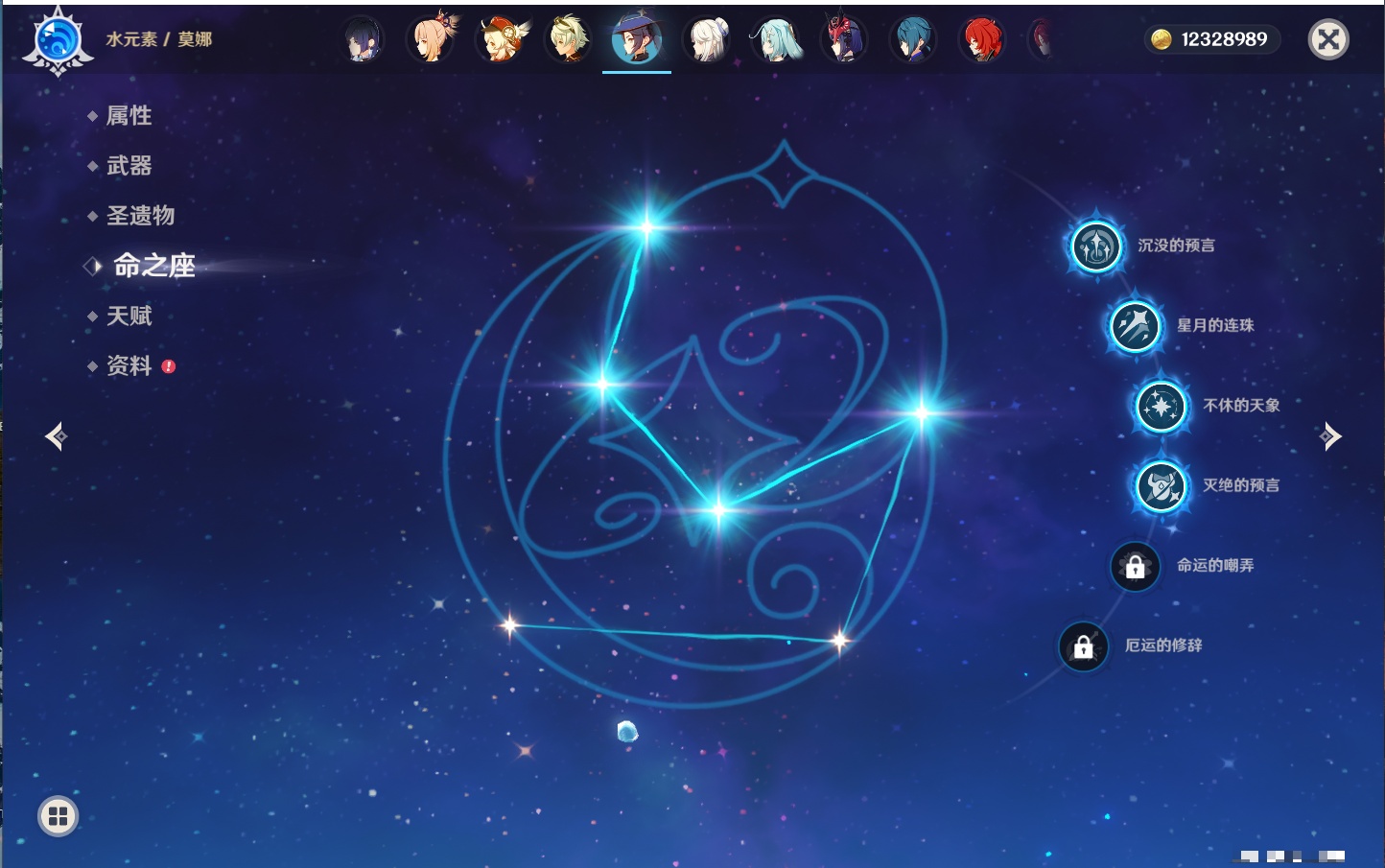Click the glowing top star of the constellation
The height and width of the screenshot is (868, 1385).
[647, 227]
